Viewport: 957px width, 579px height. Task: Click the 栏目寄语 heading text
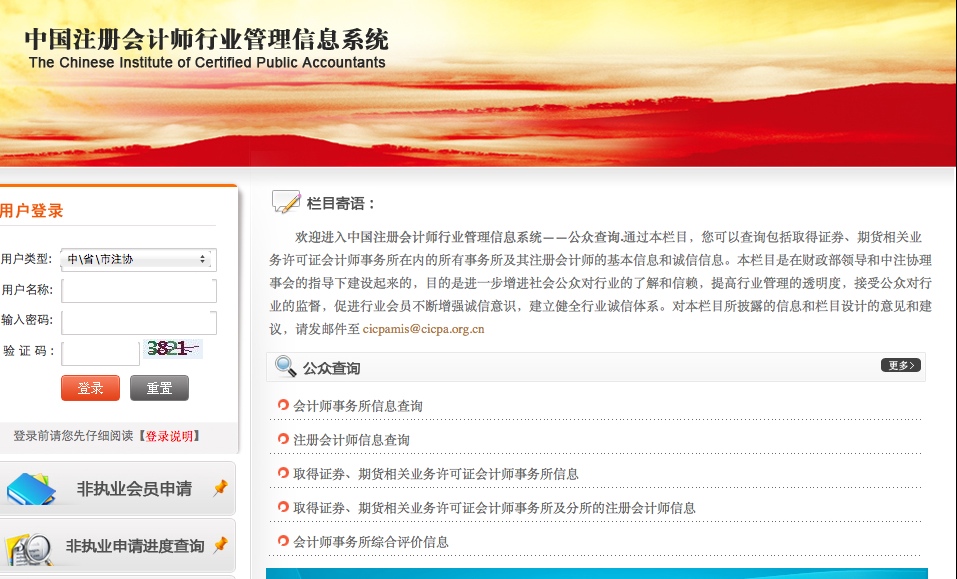(340, 204)
